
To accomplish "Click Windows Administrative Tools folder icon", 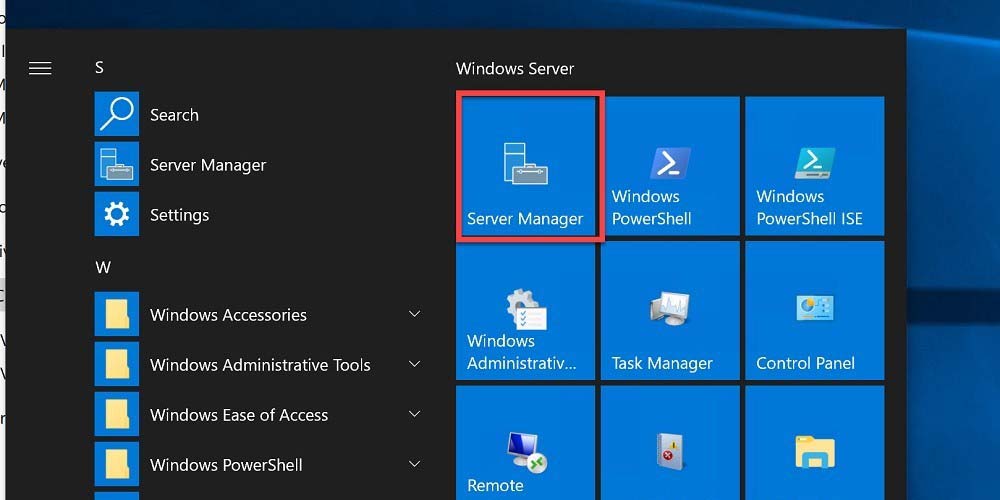I will [117, 364].
